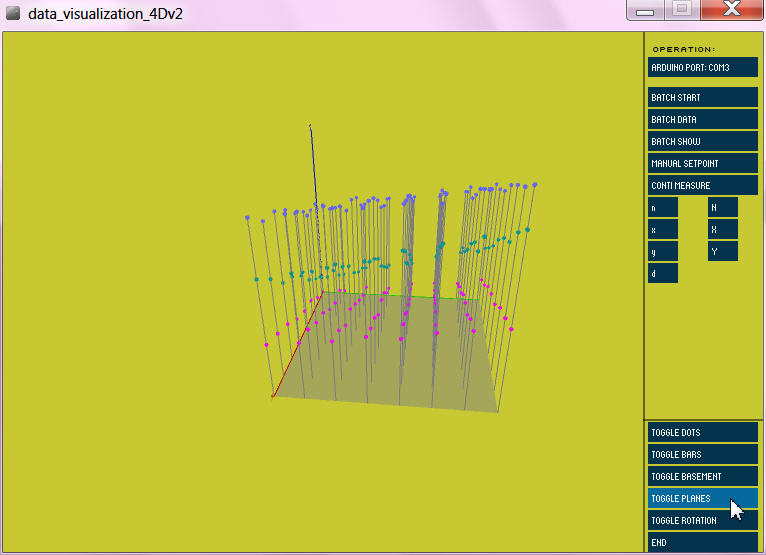Select the uppercase X field

pos(723,229)
